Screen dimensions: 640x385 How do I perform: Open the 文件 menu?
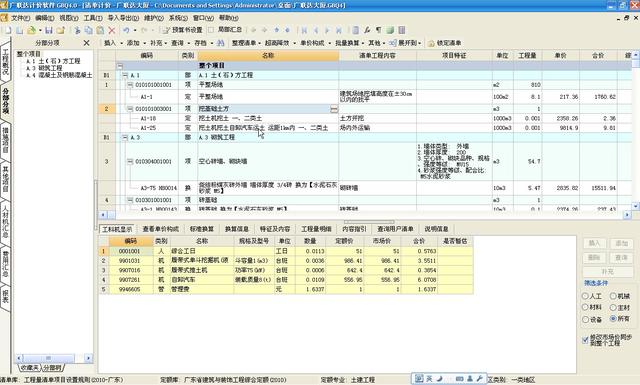(x=20, y=18)
